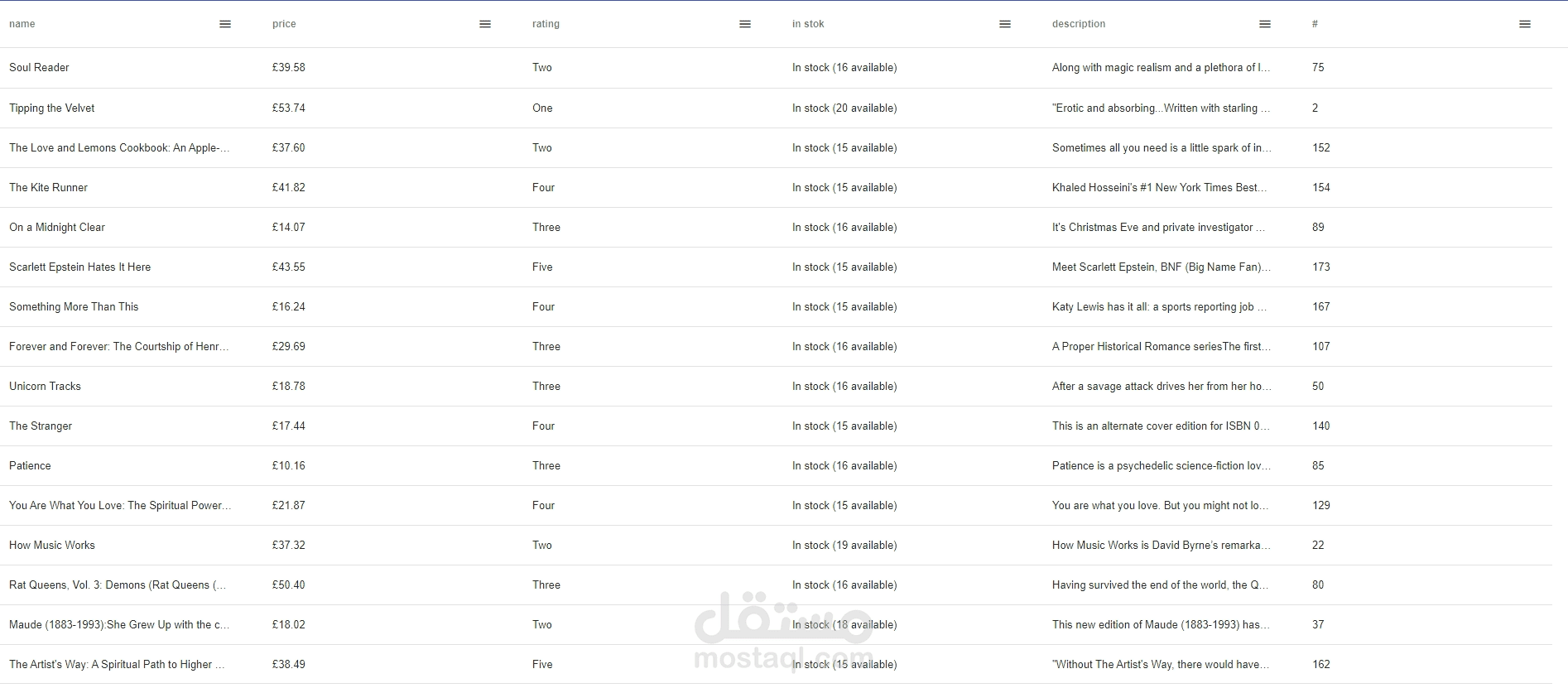Click On a Midnight Clear cell
The width and height of the screenshot is (1568, 688).
pyautogui.click(x=57, y=228)
